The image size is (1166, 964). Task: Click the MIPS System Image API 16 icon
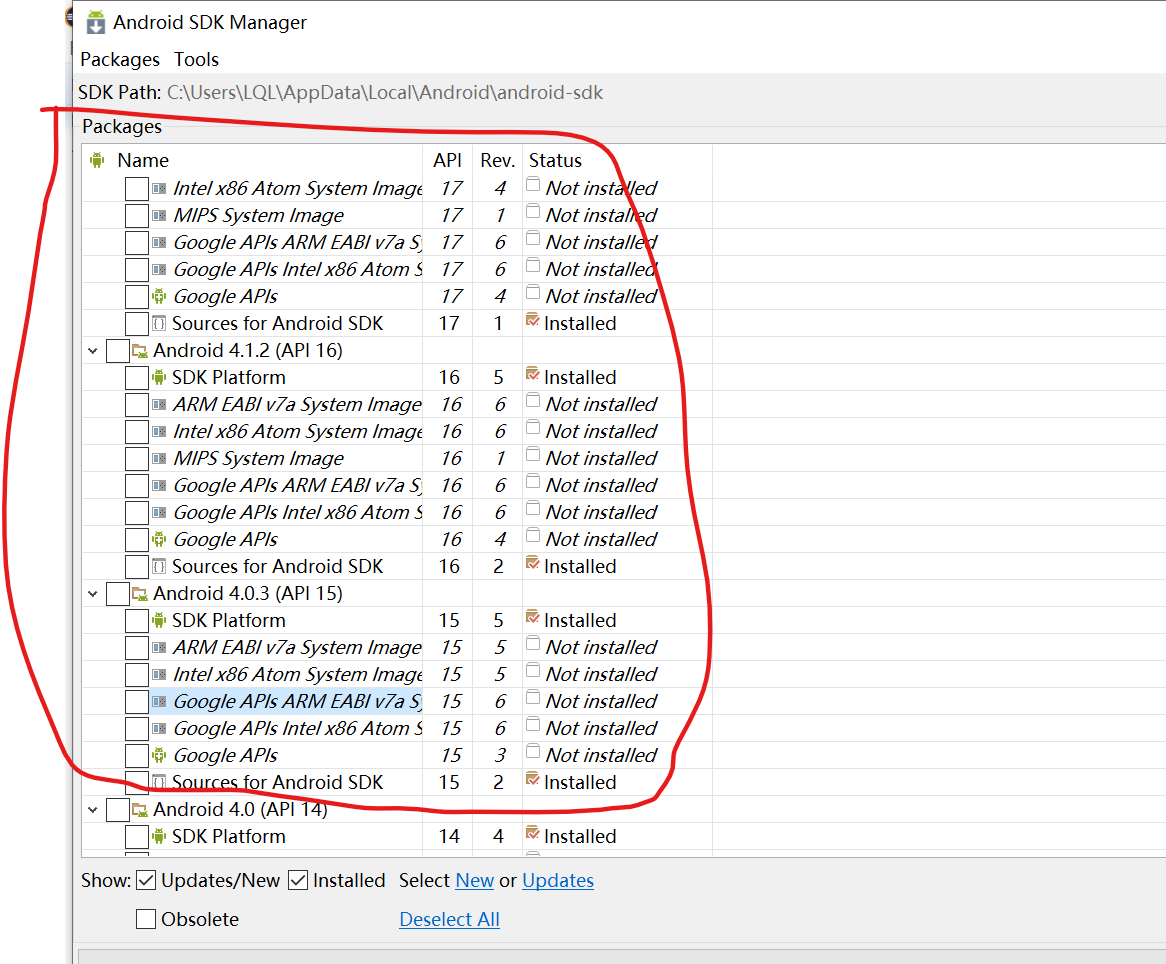(x=159, y=459)
